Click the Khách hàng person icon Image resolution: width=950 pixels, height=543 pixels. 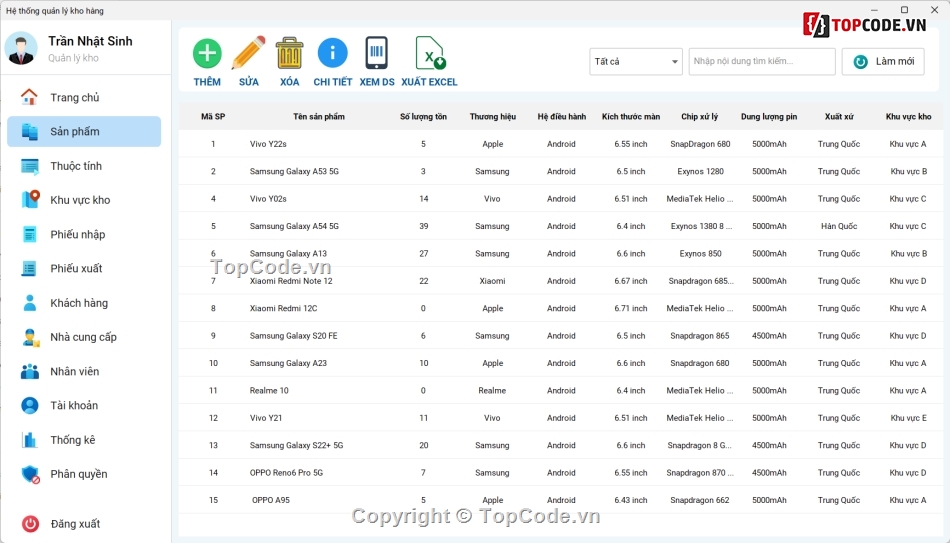click(x=29, y=302)
